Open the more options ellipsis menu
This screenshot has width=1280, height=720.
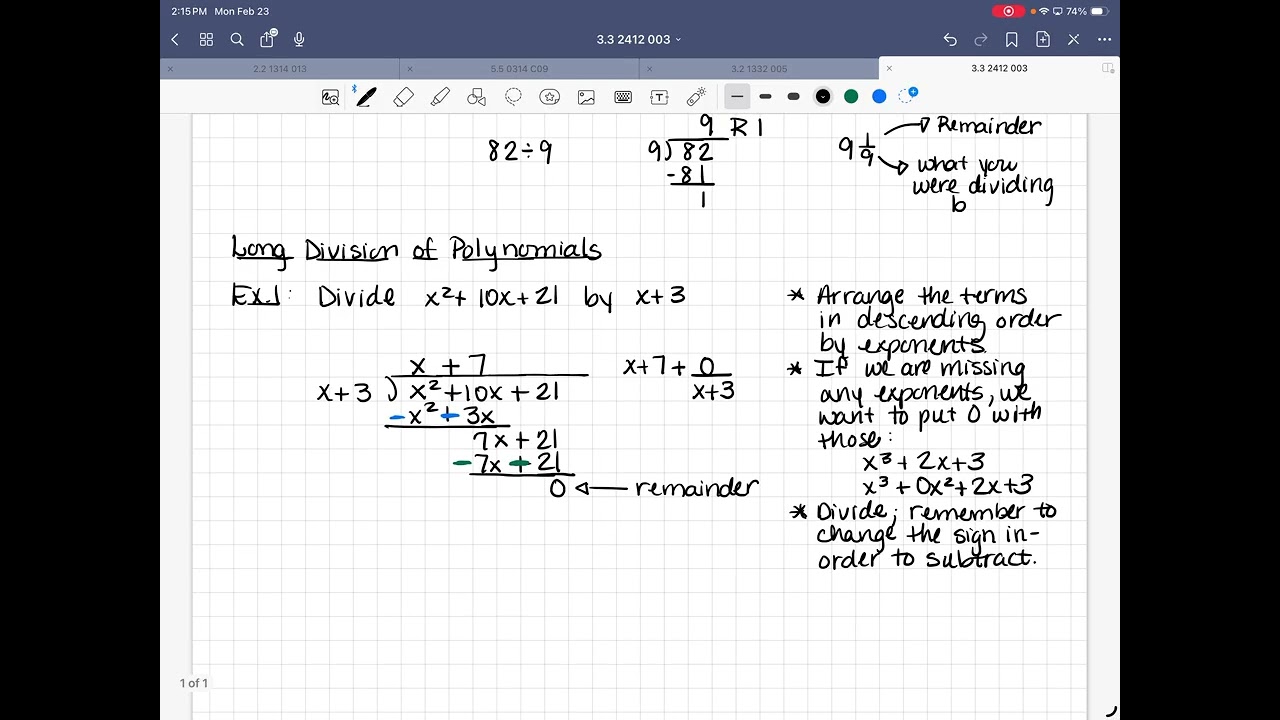click(1104, 39)
